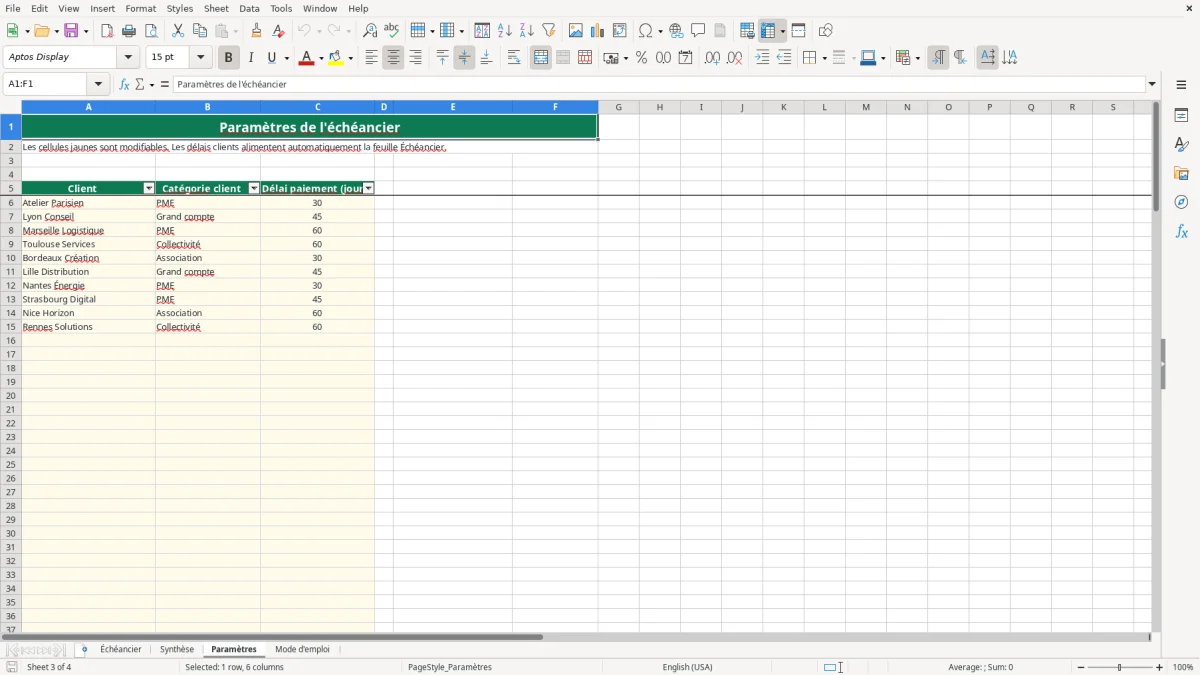
Task: Open sidebar Navigator panel
Action: (1181, 202)
